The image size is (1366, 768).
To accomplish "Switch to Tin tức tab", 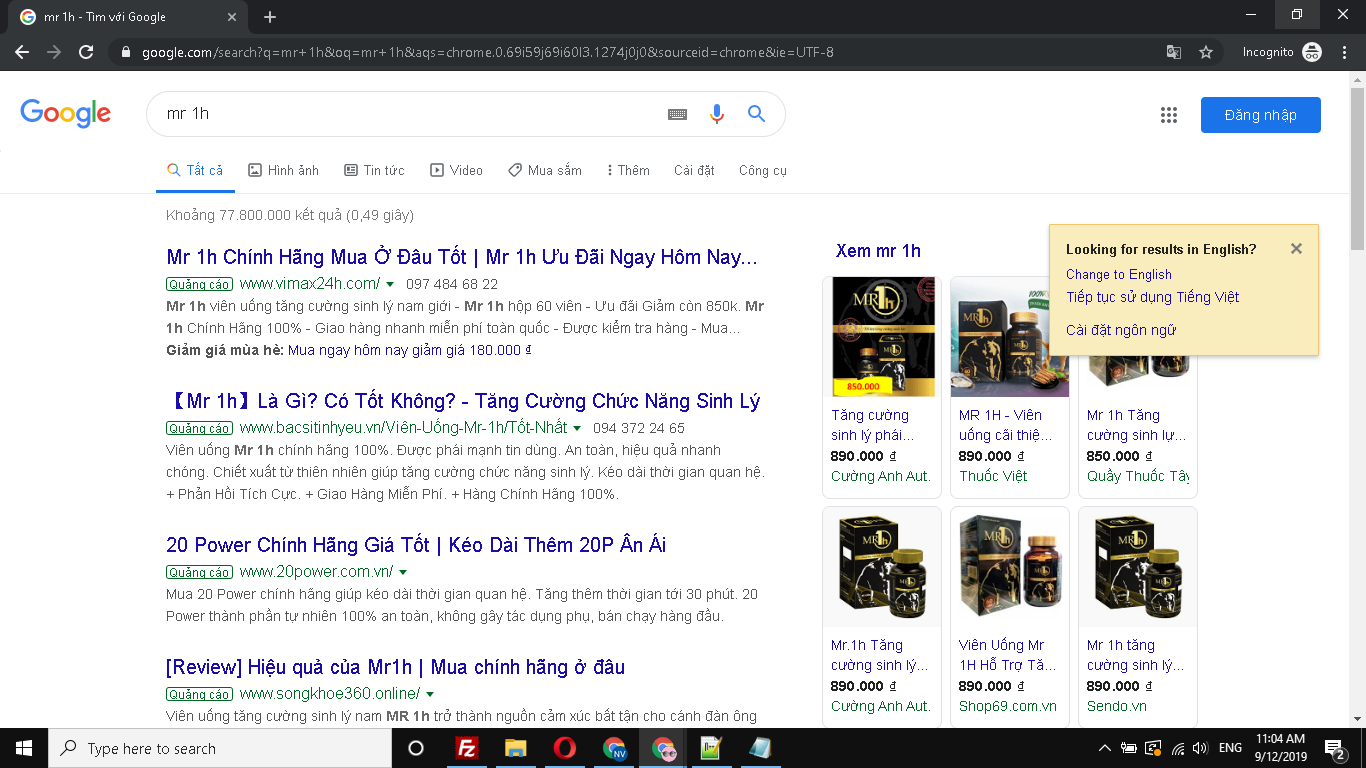I will click(374, 170).
